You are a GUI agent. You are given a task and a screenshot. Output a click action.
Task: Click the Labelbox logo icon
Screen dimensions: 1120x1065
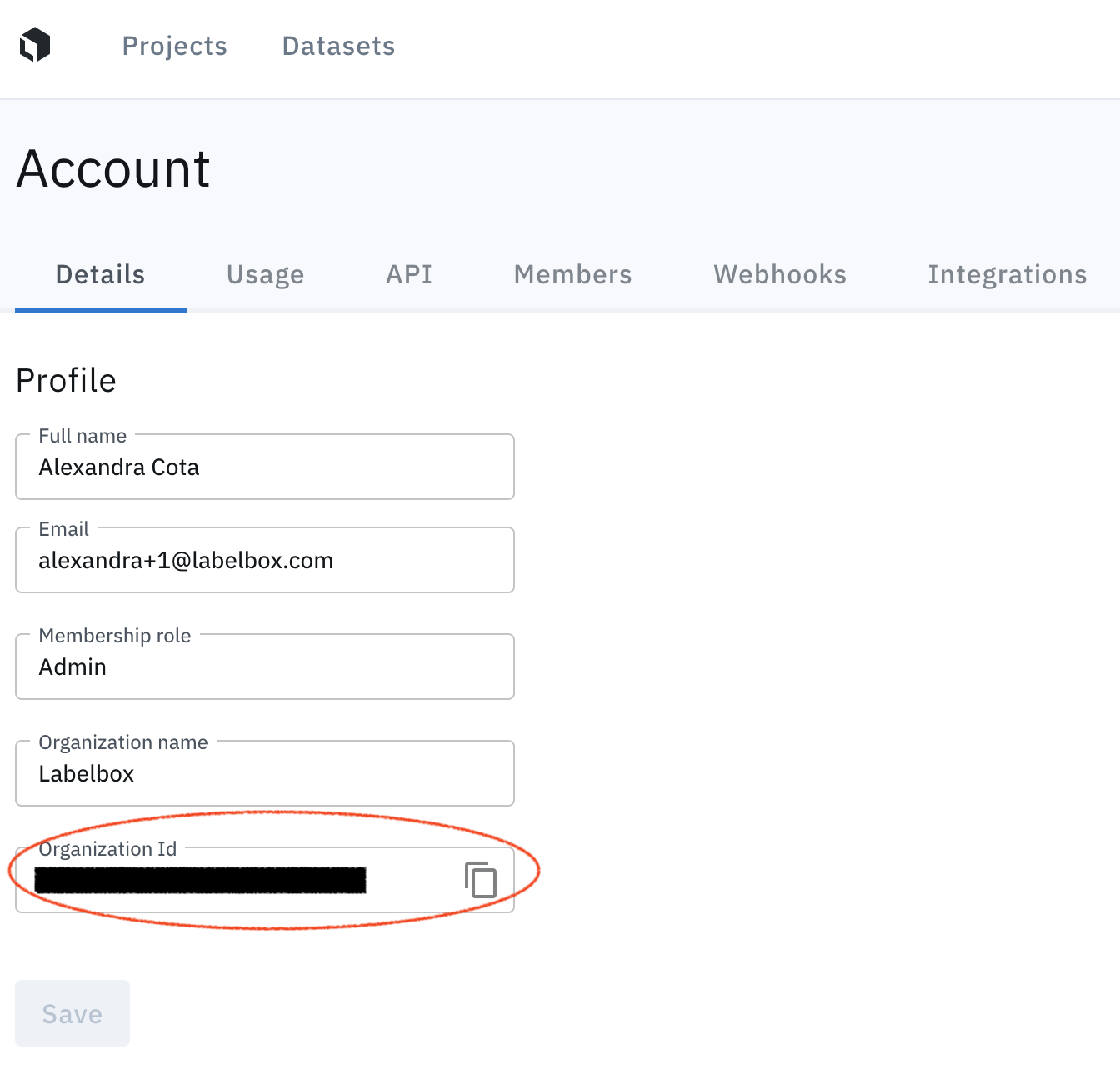click(x=35, y=45)
